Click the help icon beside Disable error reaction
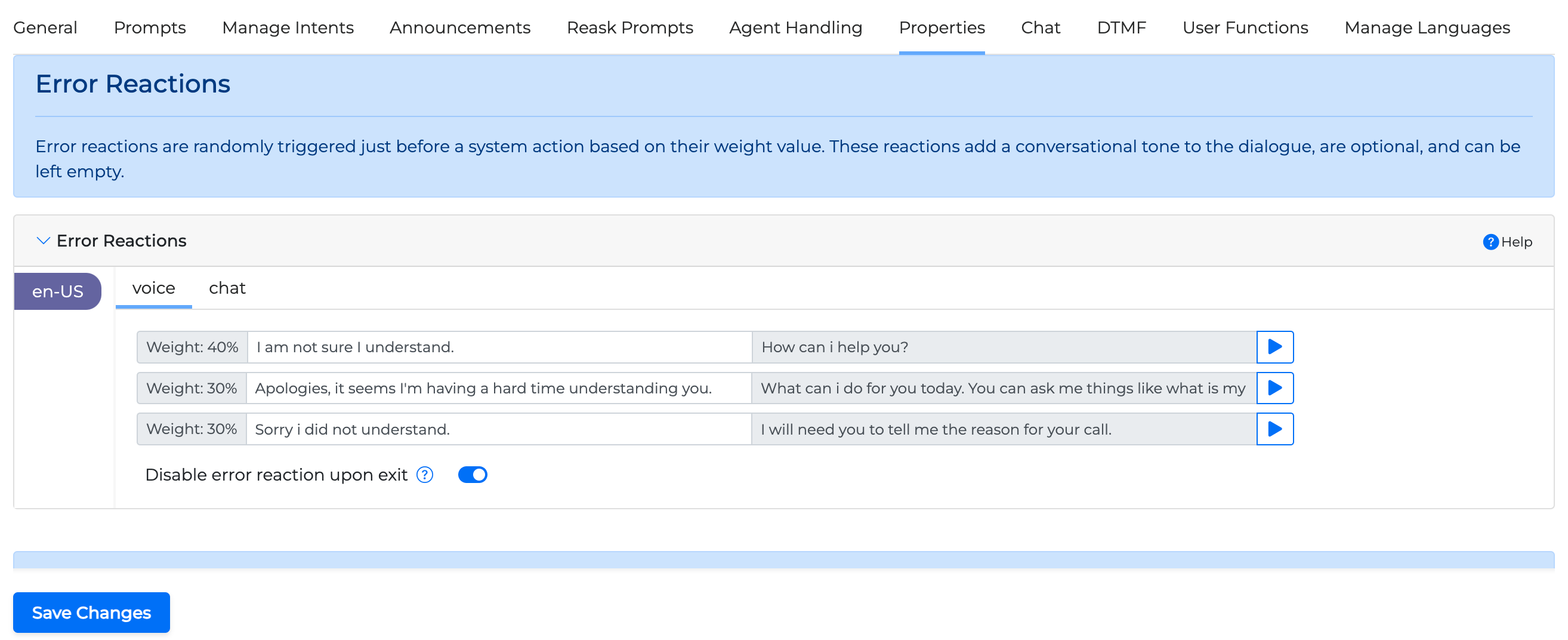 [424, 475]
